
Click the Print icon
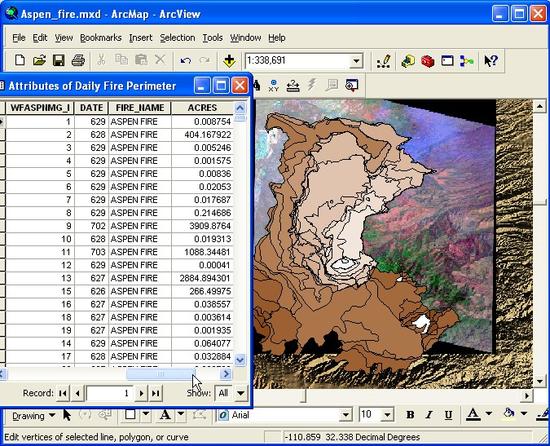point(78,60)
